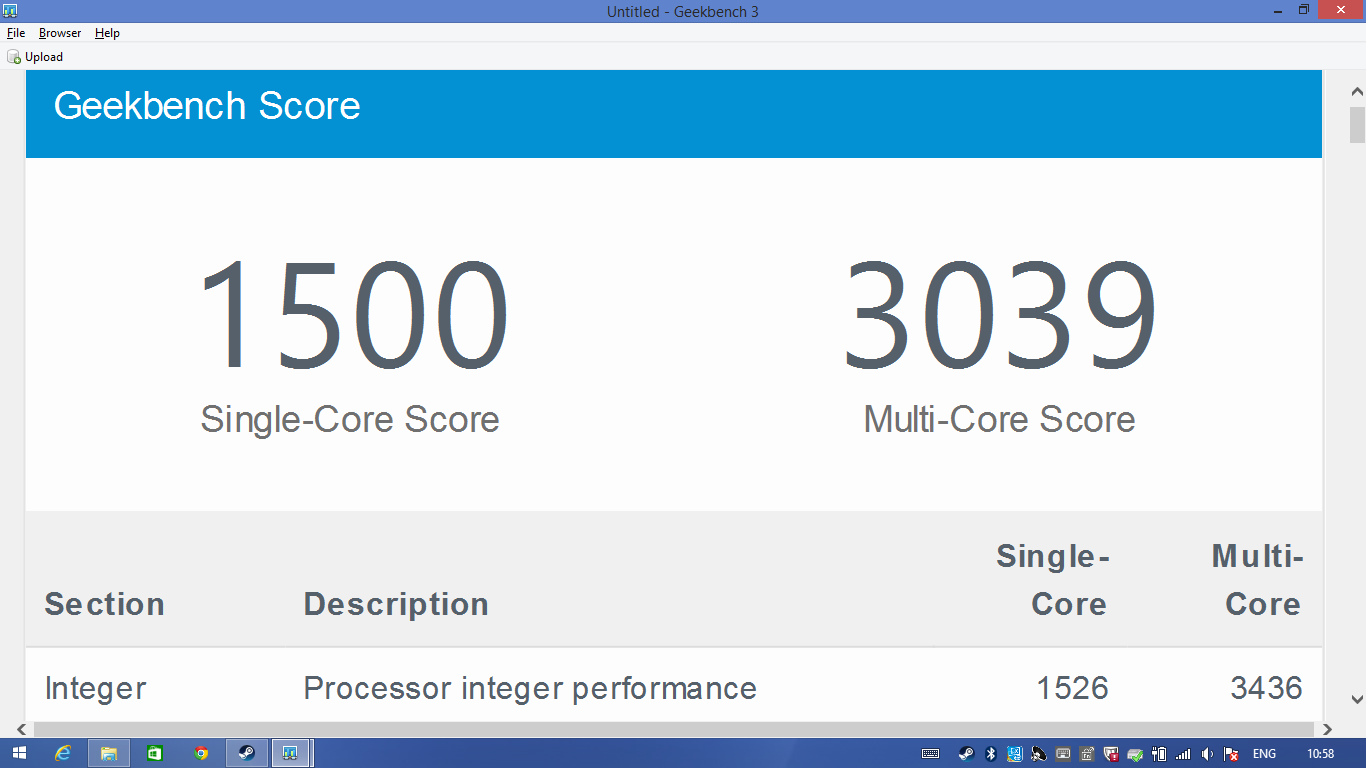1366x768 pixels.
Task: Switch to Steam in taskbar
Action: pos(247,753)
